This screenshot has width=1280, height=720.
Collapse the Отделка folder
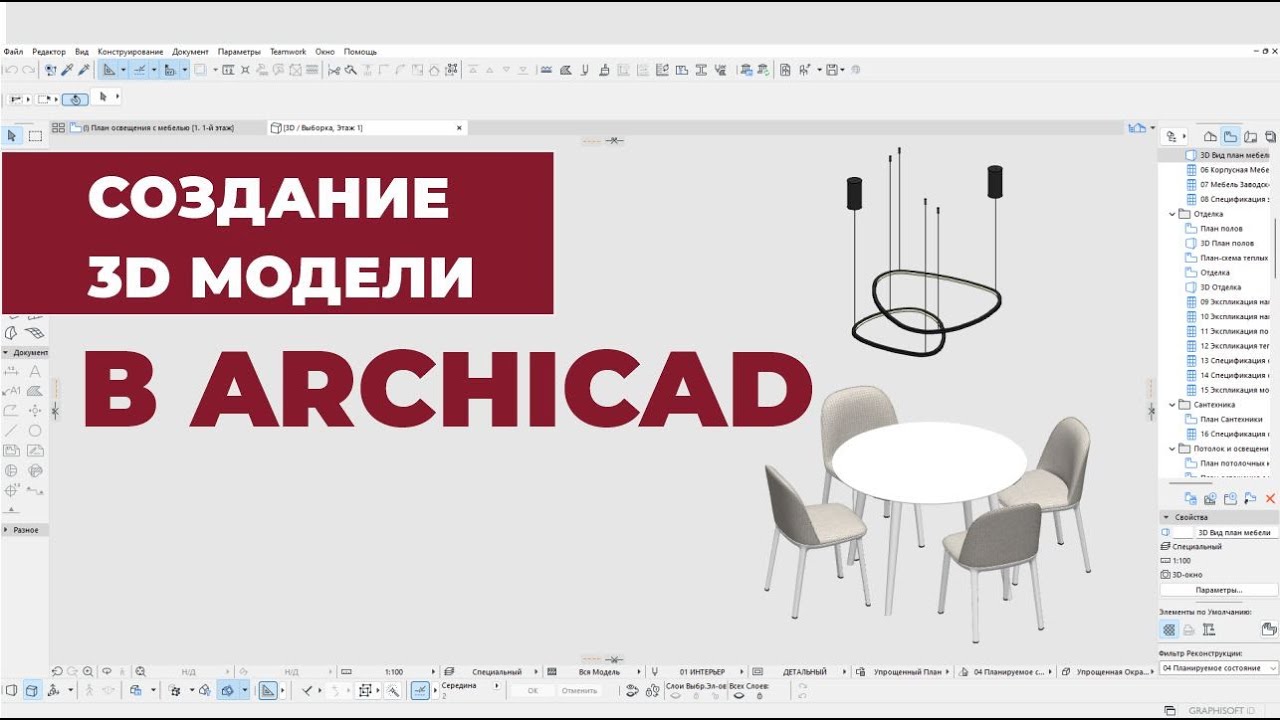point(1173,214)
